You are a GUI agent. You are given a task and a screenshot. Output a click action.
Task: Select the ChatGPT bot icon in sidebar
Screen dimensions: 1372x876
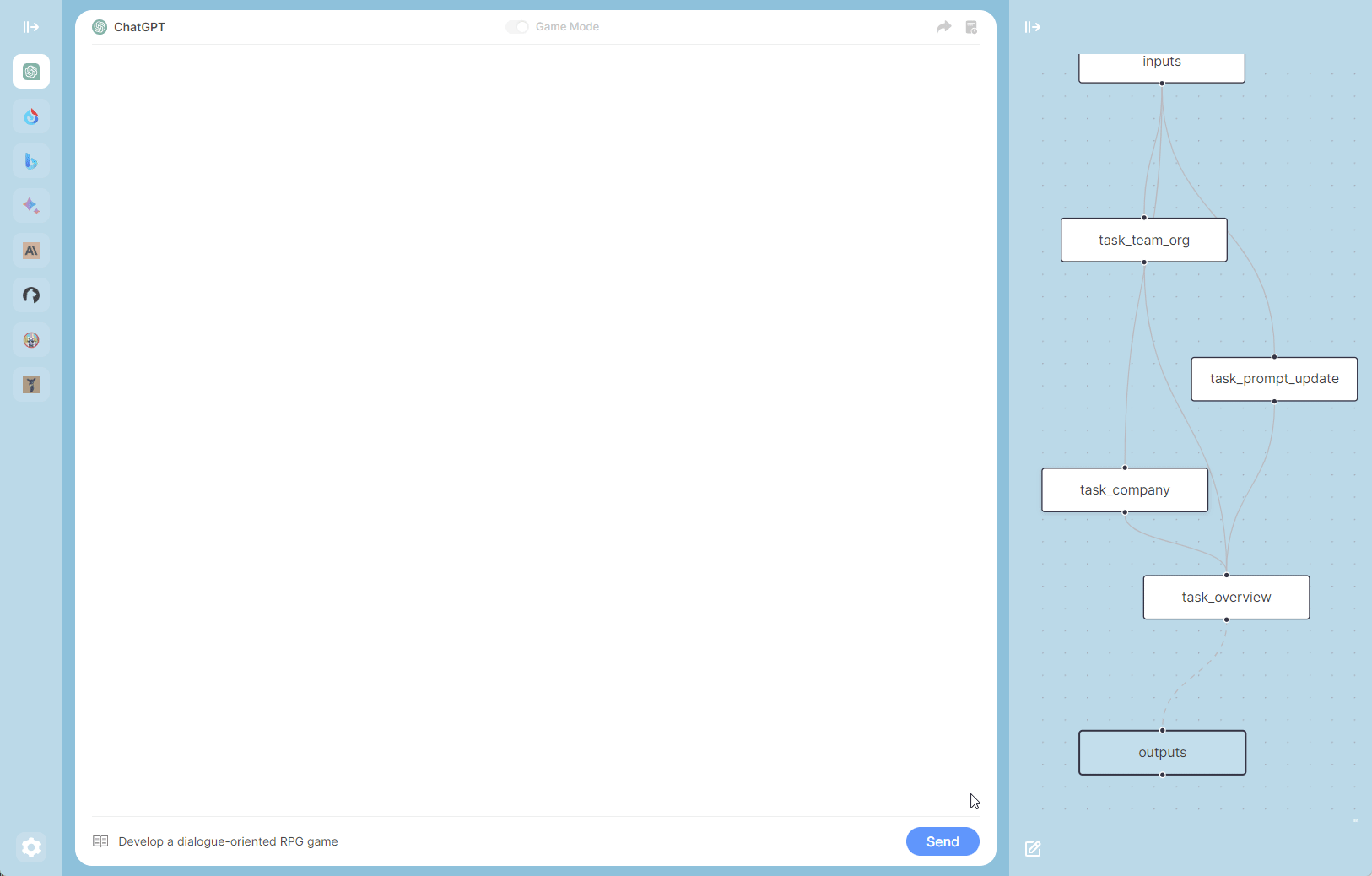[31, 72]
